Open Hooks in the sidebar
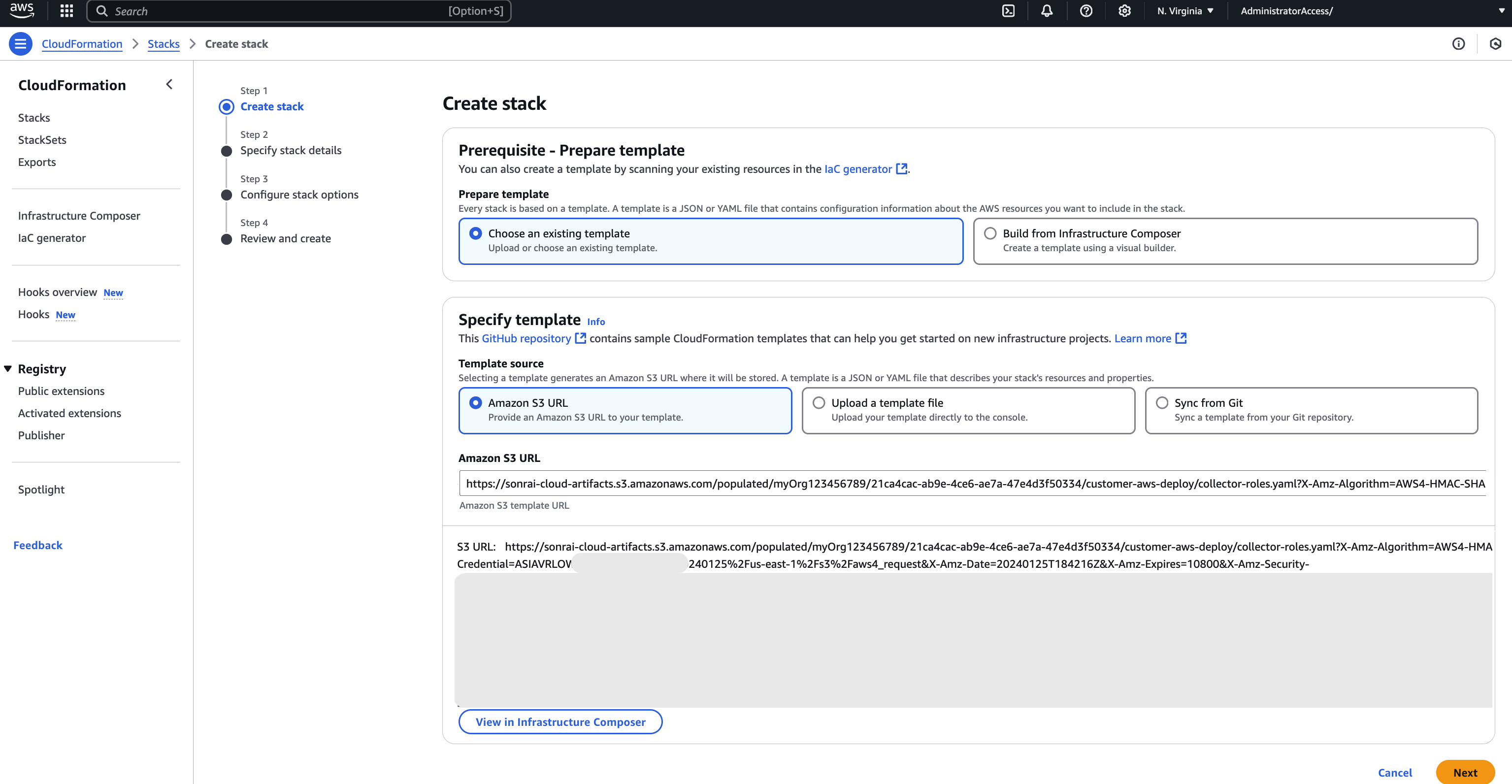This screenshot has width=1512, height=784. pyautogui.click(x=33, y=315)
